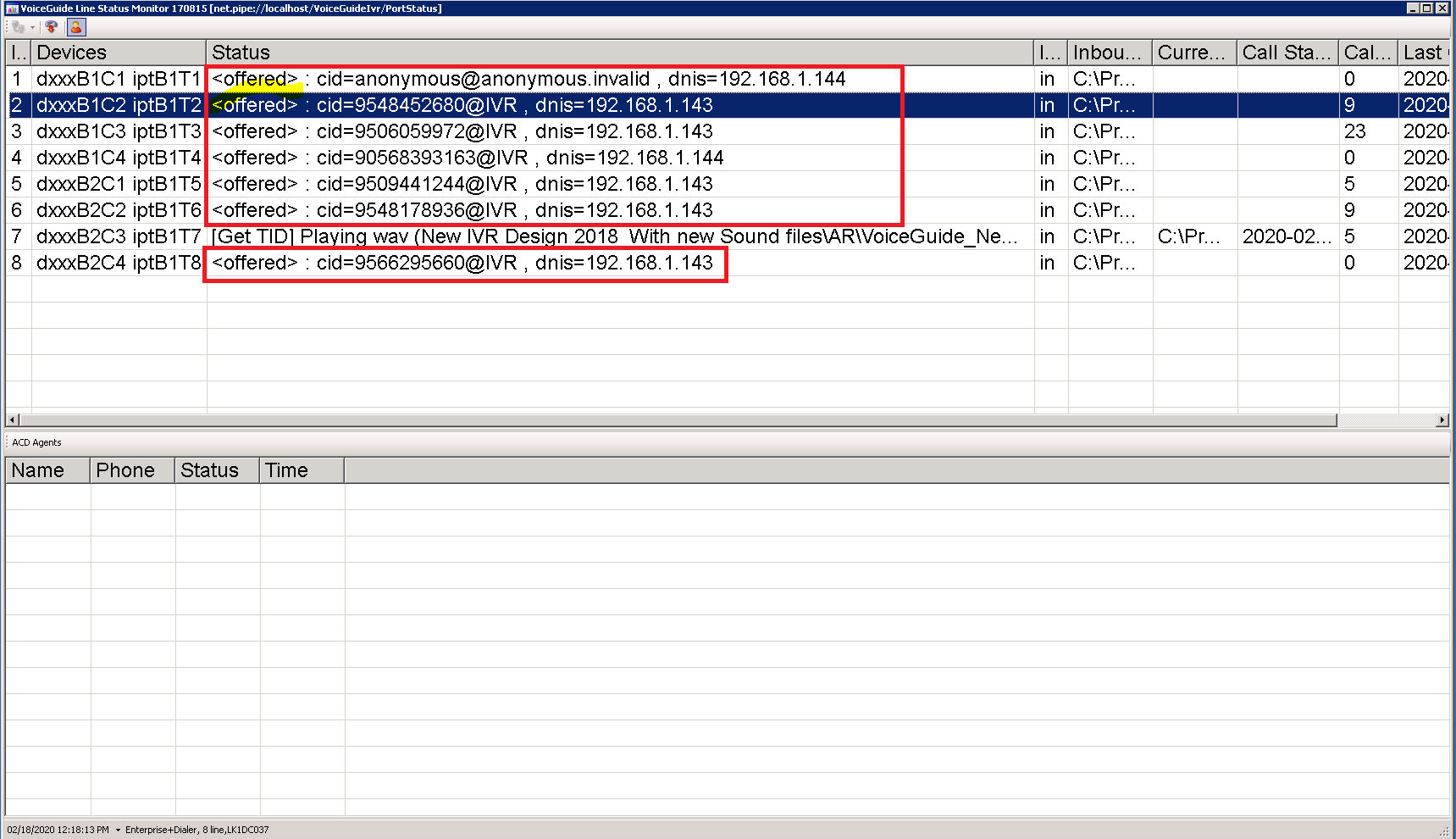
Task: Click scroll right arrow on horizontal scrollbar
Action: pos(1442,420)
